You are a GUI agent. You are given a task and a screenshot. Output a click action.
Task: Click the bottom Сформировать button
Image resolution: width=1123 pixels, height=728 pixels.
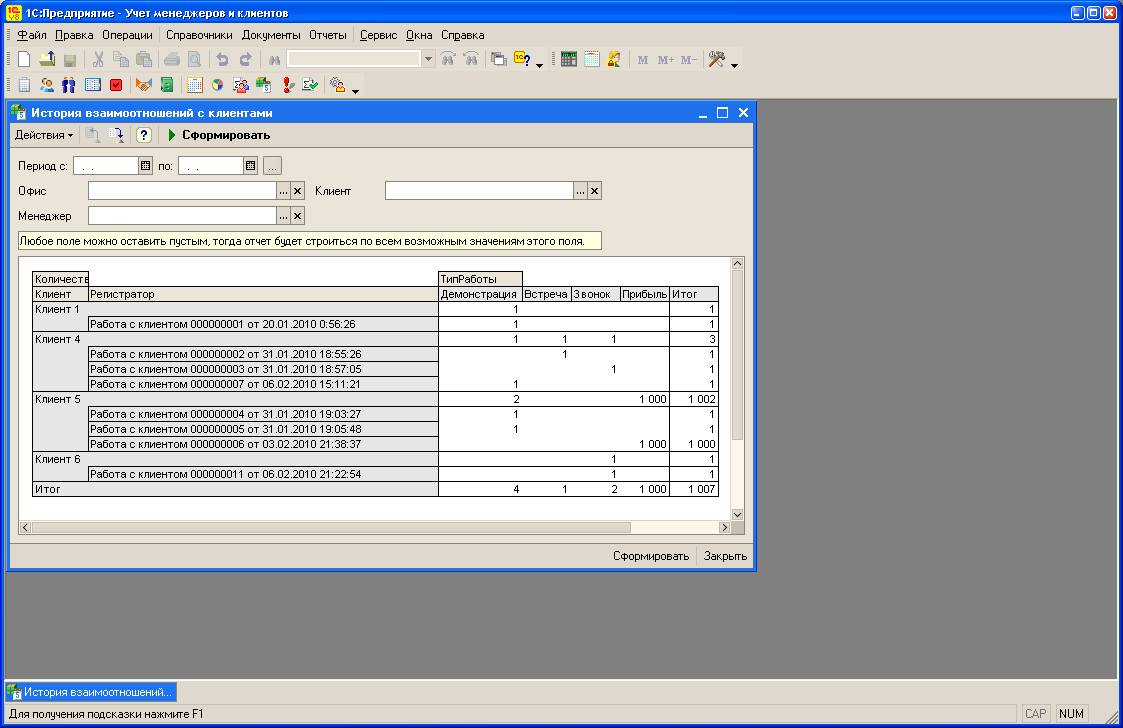click(650, 556)
